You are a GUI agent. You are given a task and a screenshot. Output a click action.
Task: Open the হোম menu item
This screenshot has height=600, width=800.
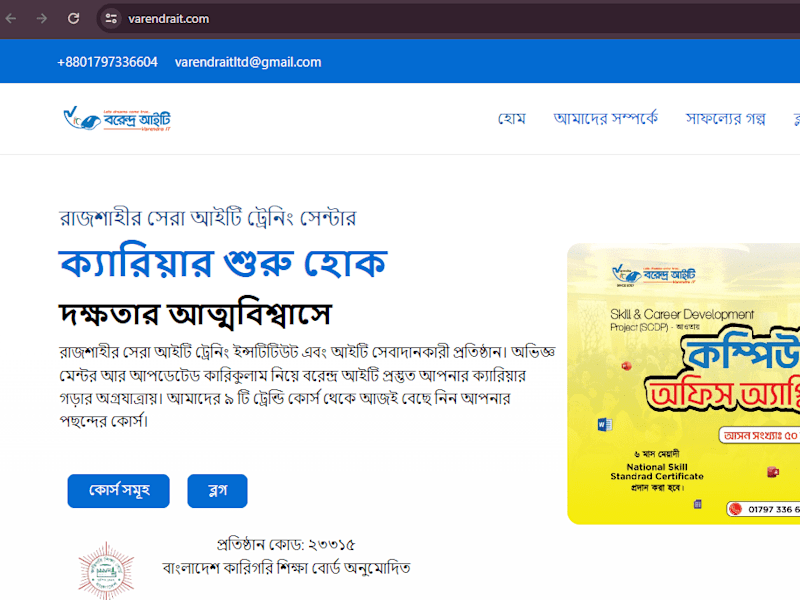pos(512,119)
